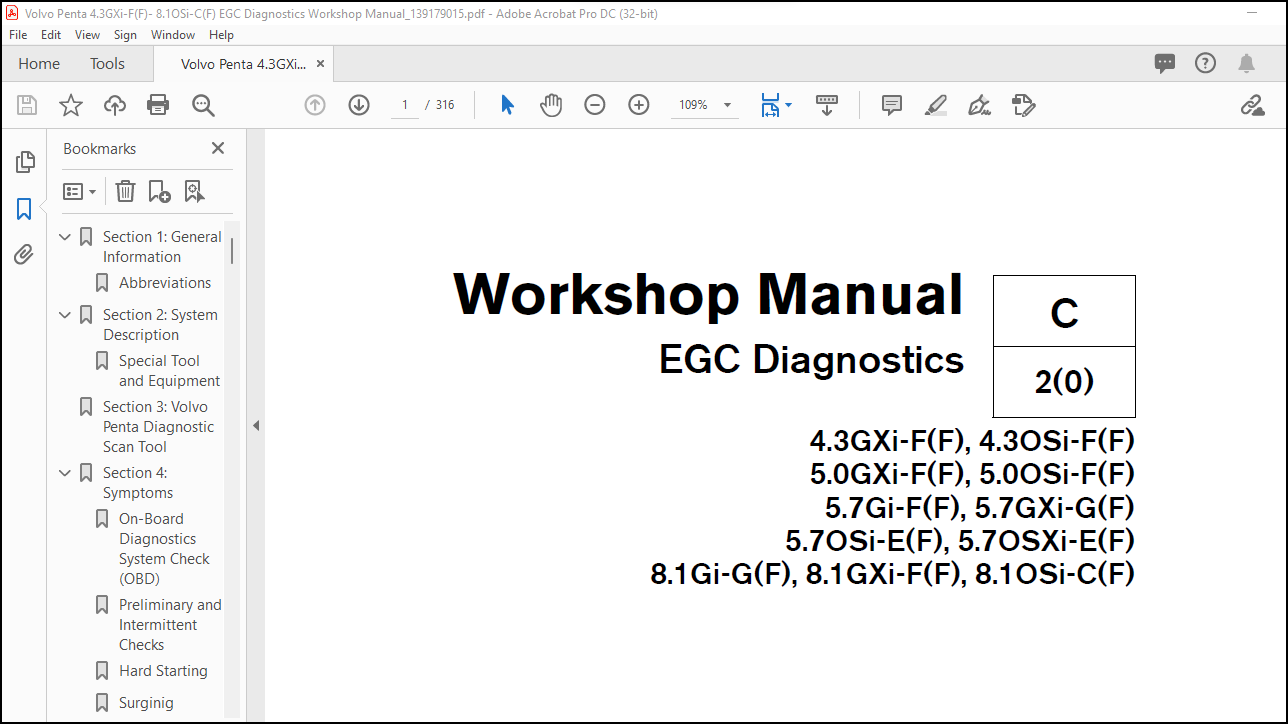Collapse the navigation pane with the side arrow
Viewport: 1288px width, 724px height.
tap(256, 425)
